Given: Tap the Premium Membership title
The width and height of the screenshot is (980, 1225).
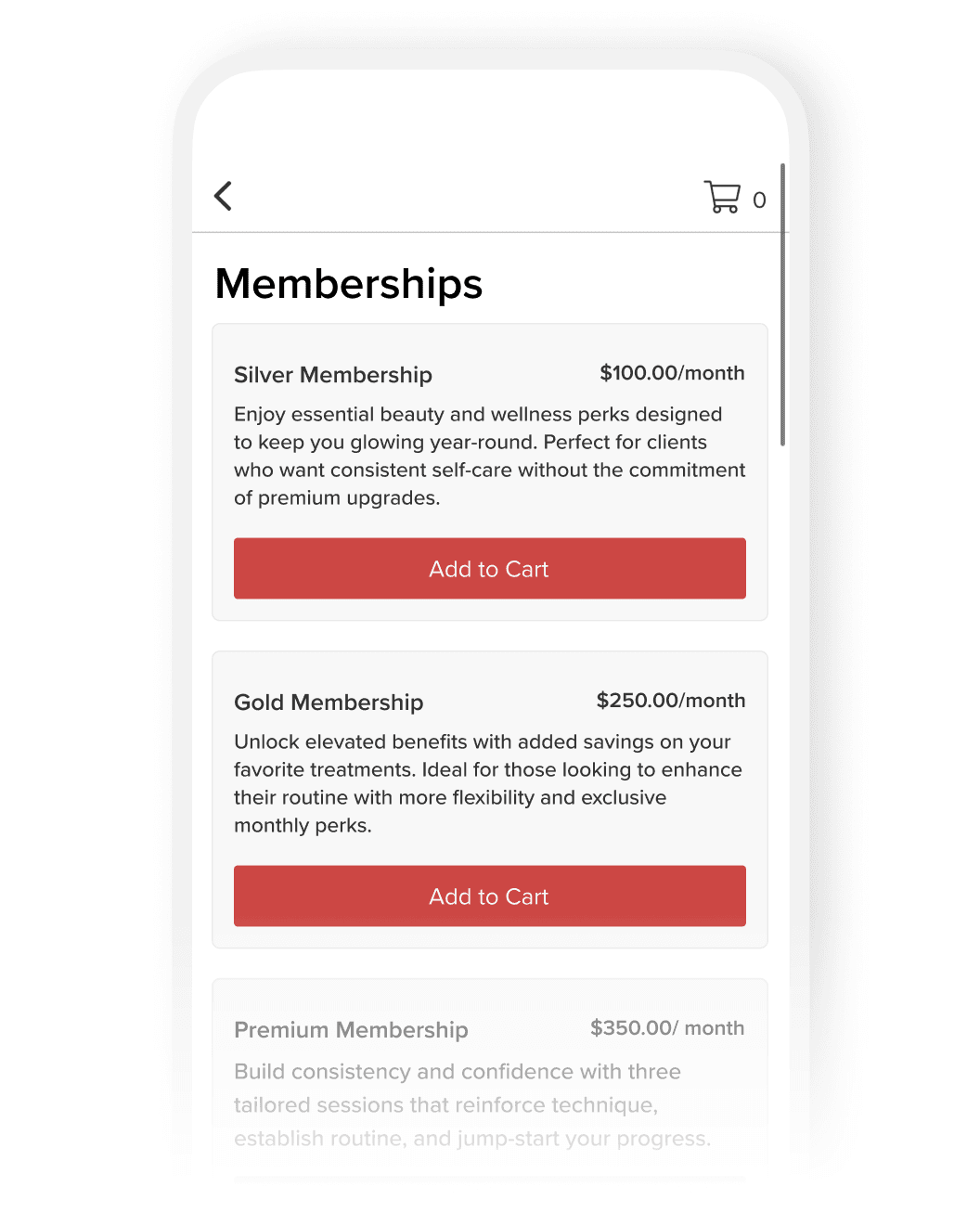Looking at the screenshot, I should 351,1030.
